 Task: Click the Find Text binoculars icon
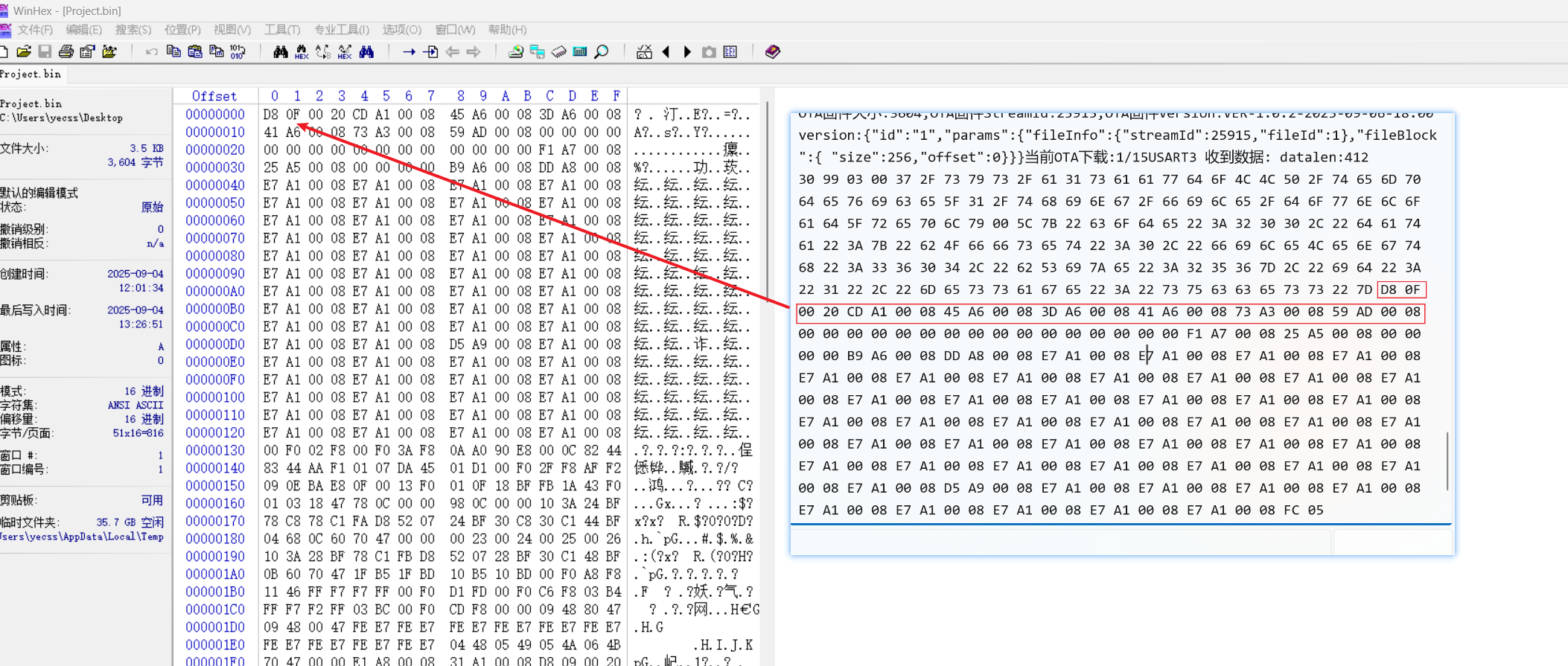tap(280, 51)
